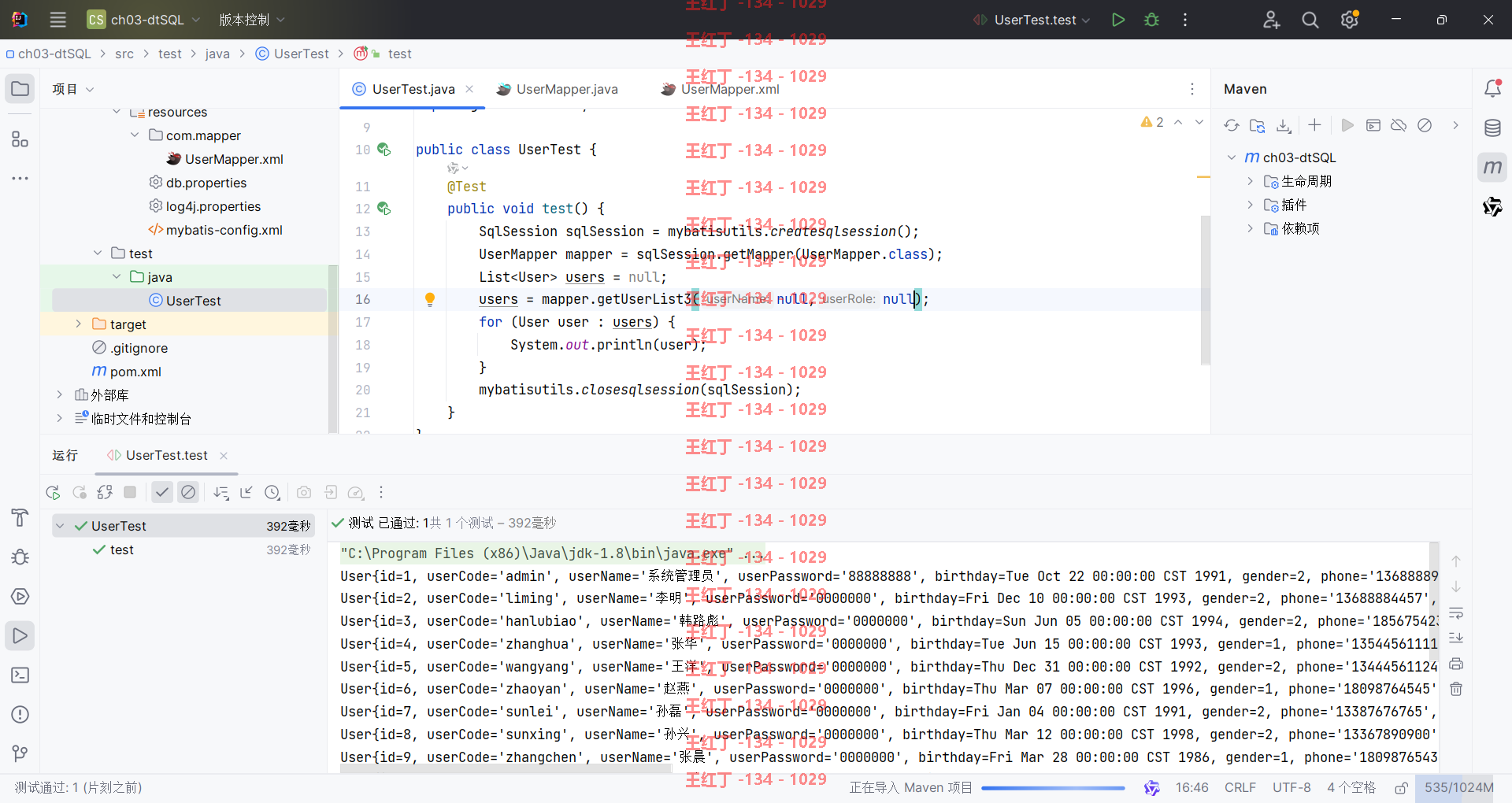
Task: Reload all Maven projects
Action: [1232, 125]
